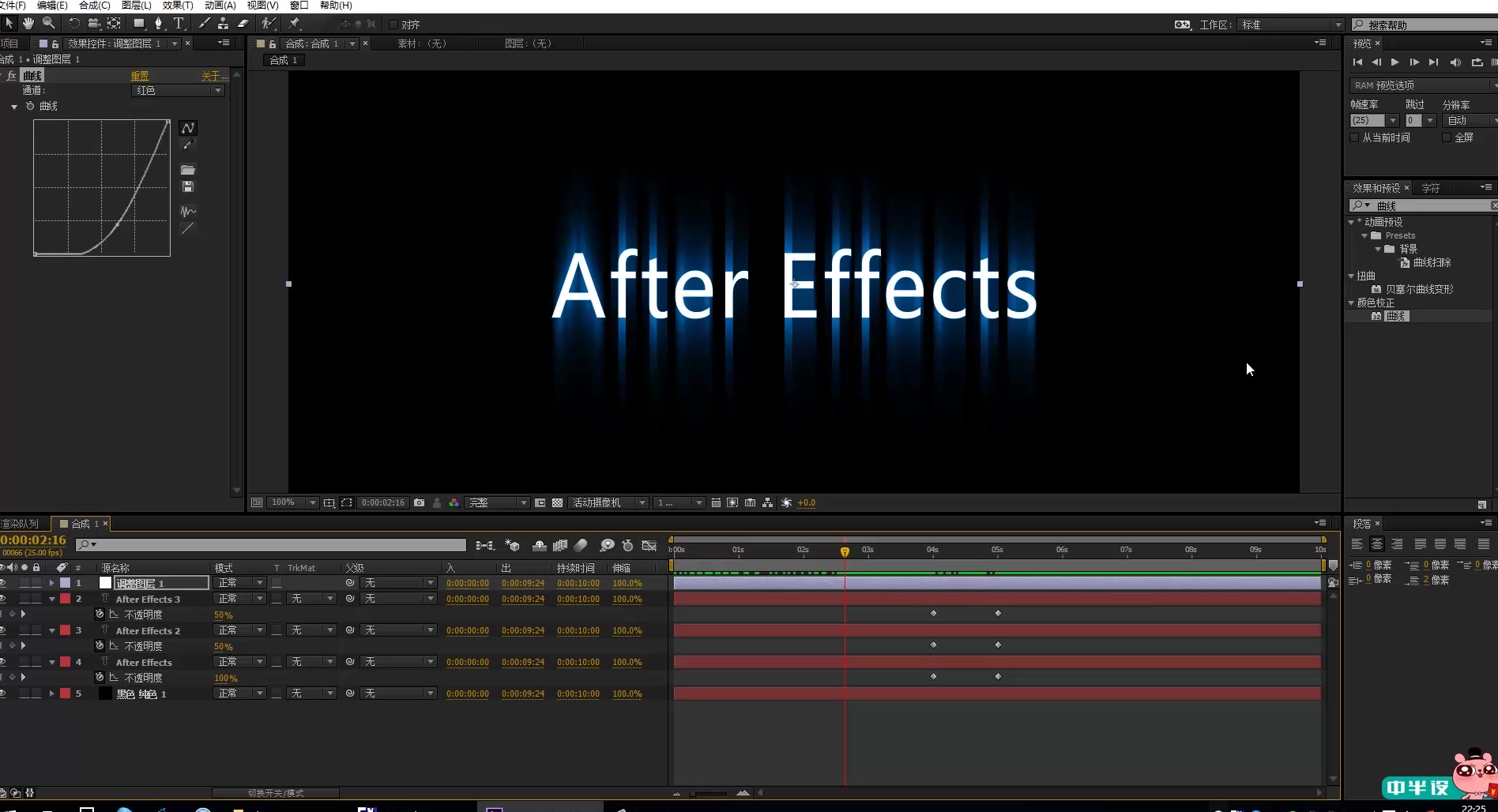
Task: Open the 100% magnification dropdown
Action: point(292,502)
